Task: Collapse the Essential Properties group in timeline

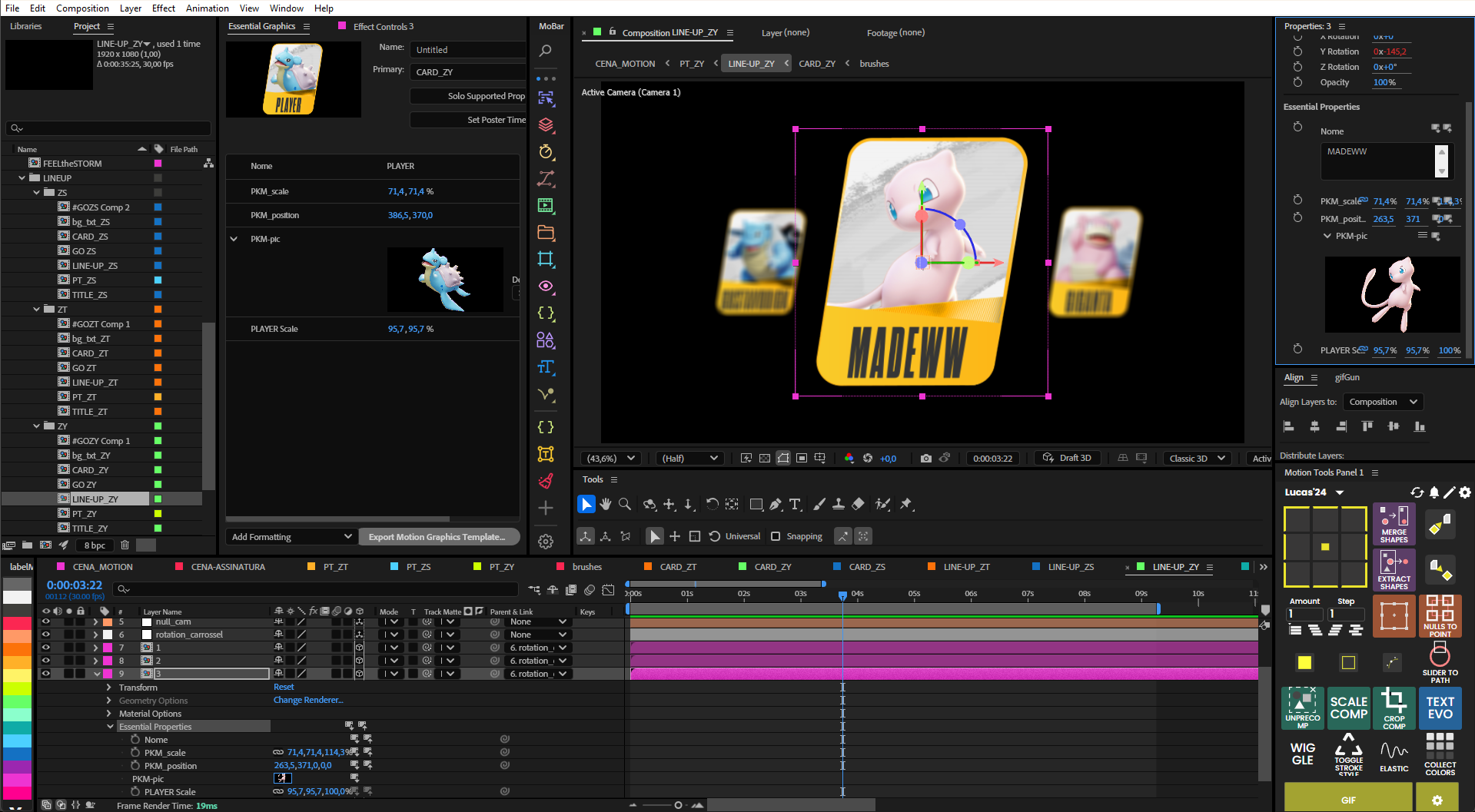Action: click(x=110, y=727)
